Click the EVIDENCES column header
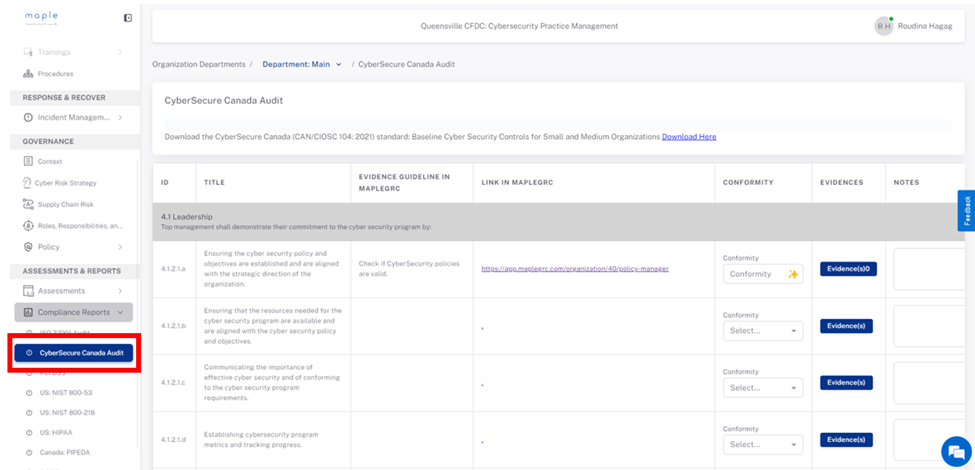Viewport: 975px width, 470px height. pyautogui.click(x=841, y=183)
